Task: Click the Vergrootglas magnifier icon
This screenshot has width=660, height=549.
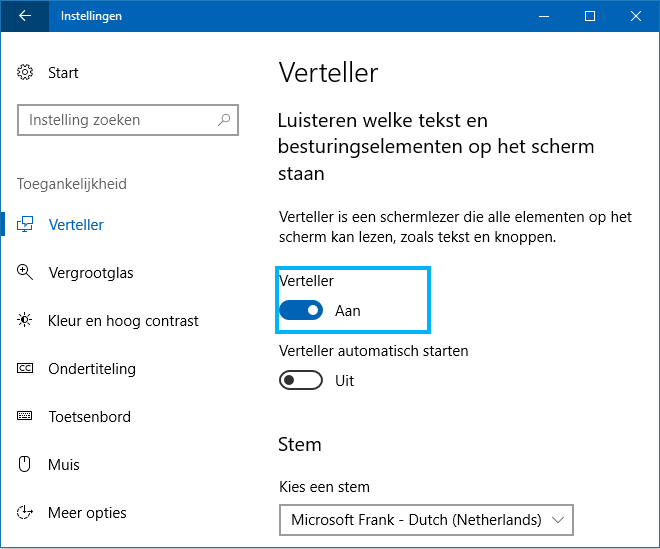Action: pos(25,272)
